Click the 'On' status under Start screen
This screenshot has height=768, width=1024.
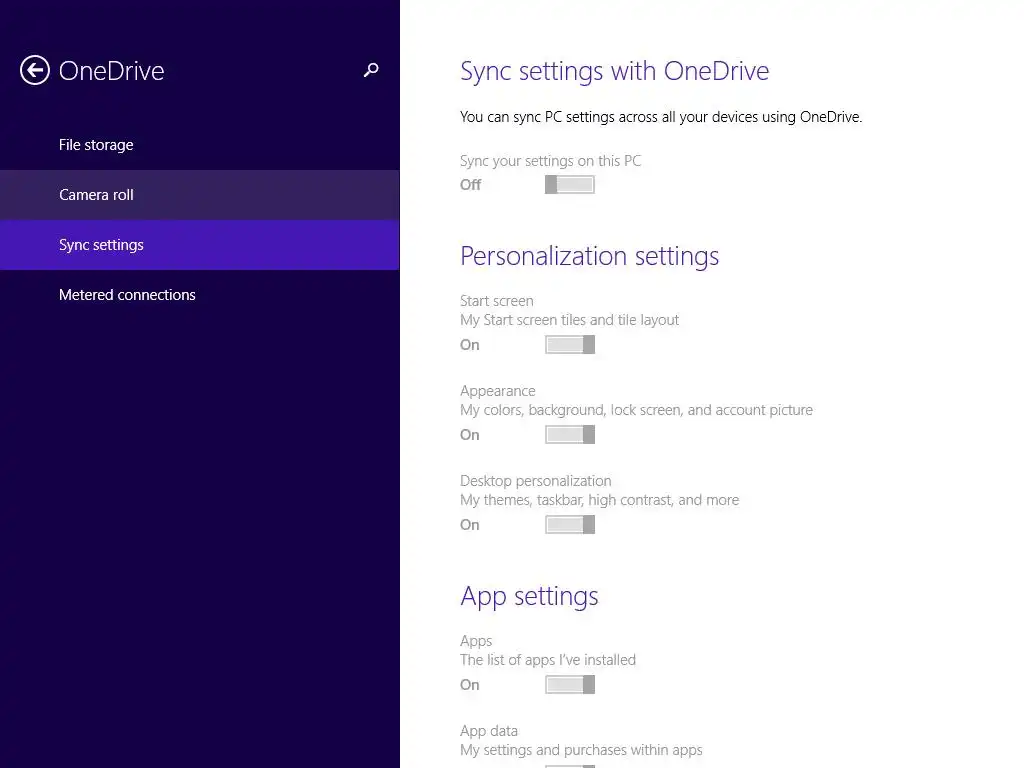click(x=470, y=345)
